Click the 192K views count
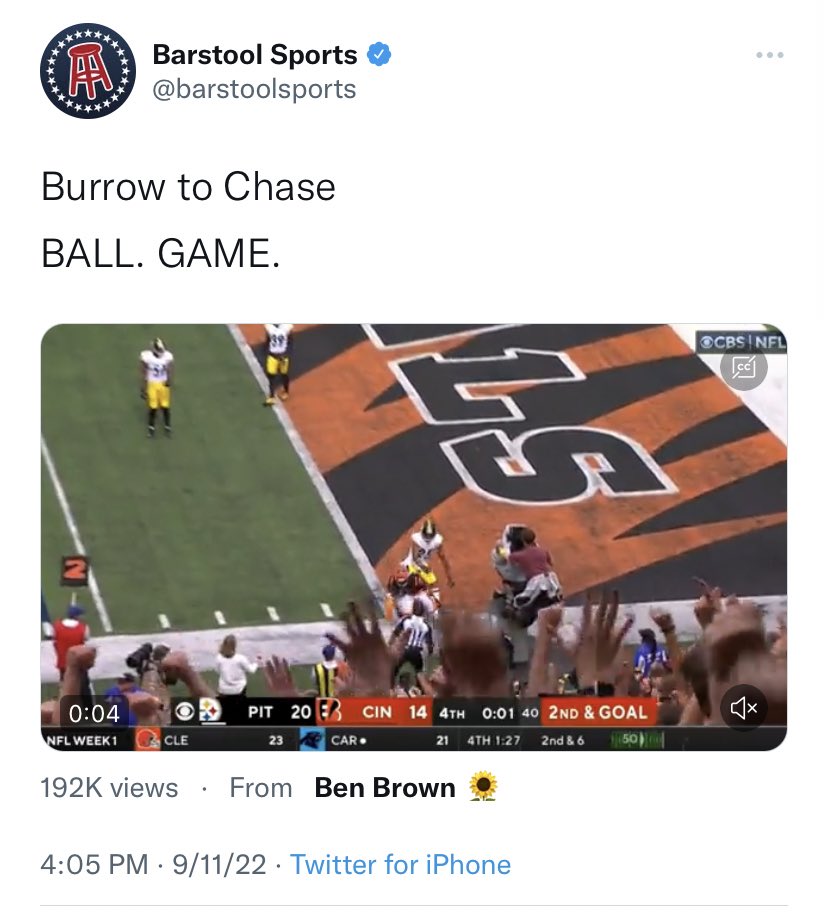The width and height of the screenshot is (828, 920). coord(109,787)
